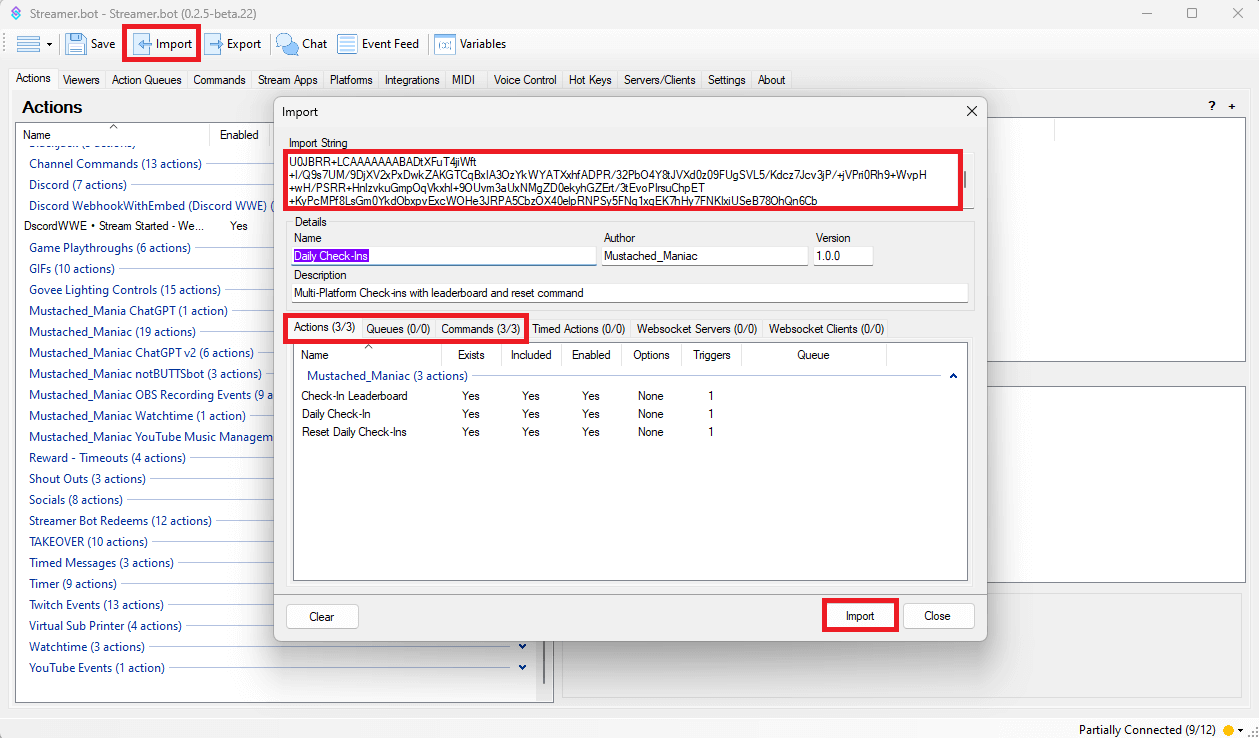
Task: Go to the Settings tab
Action: click(726, 80)
